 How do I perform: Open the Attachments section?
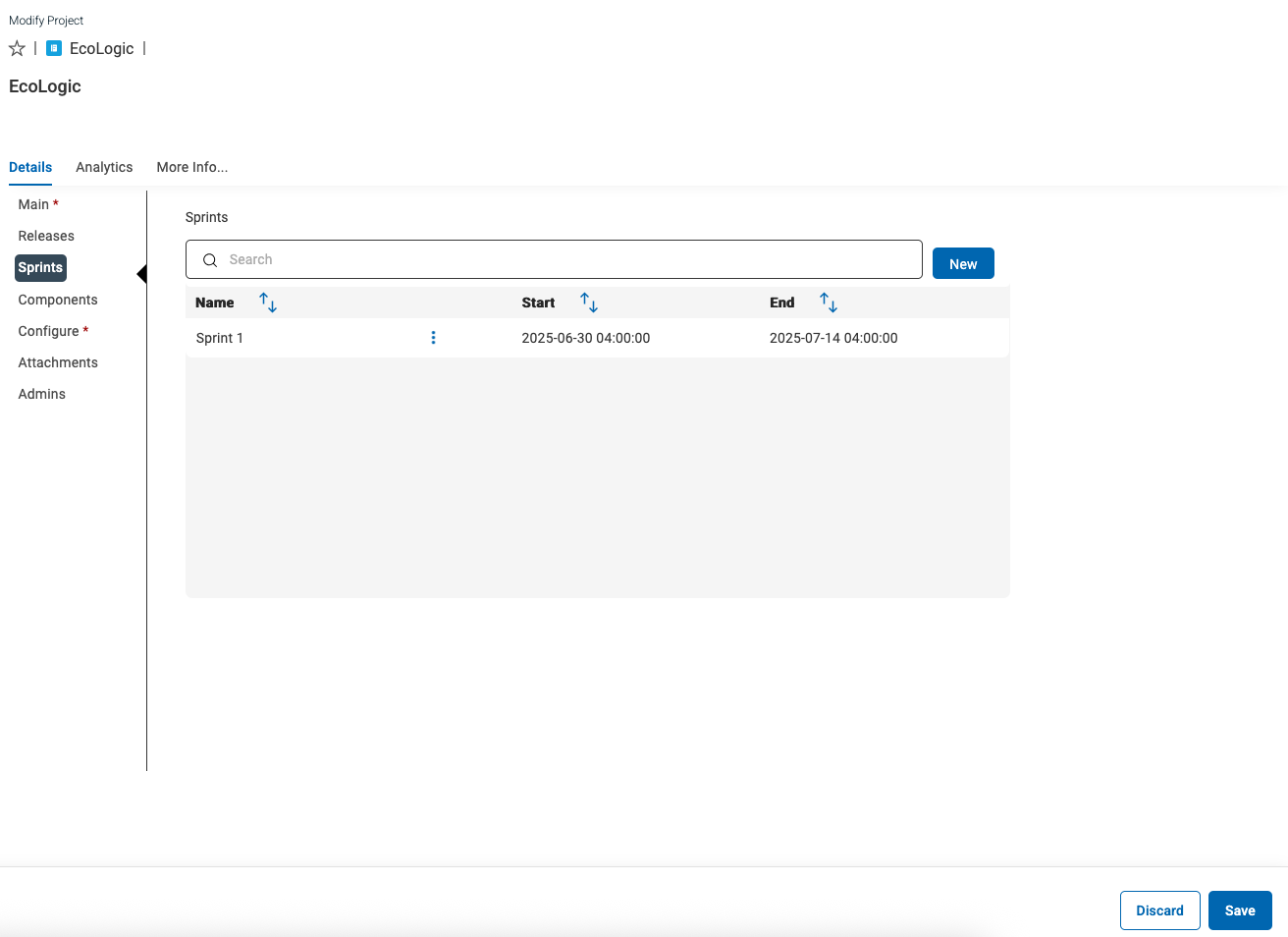click(x=58, y=362)
